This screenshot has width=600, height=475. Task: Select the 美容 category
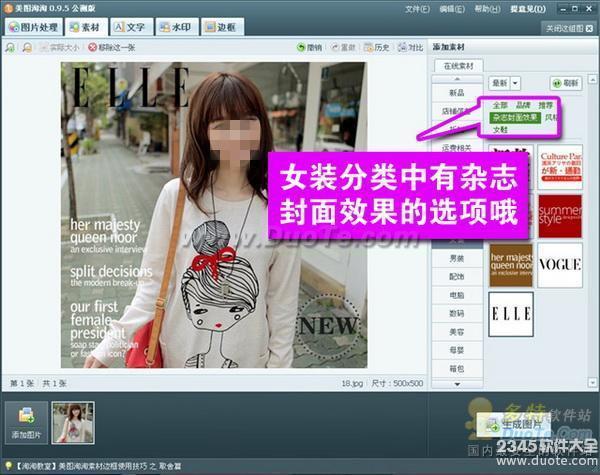[x=457, y=332]
